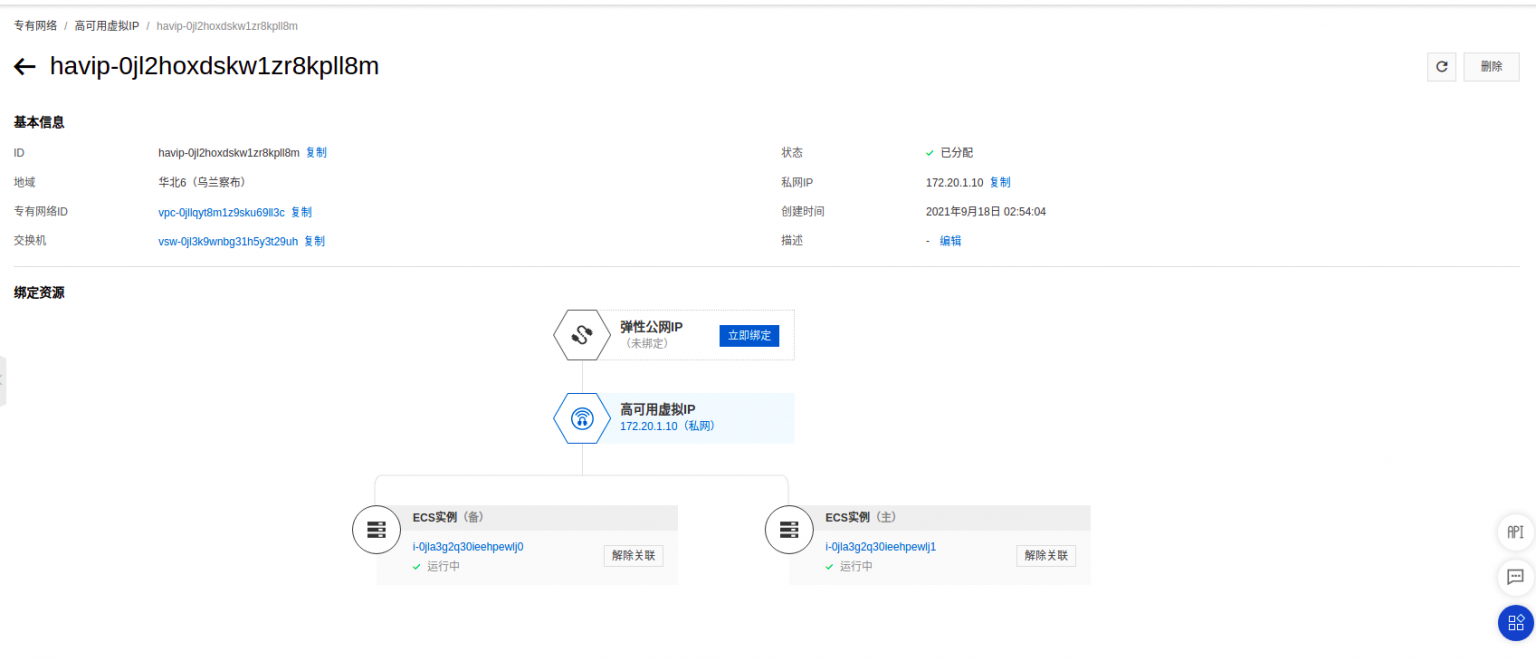Copy the 私网IP value 172.20.1.10

click(999, 182)
